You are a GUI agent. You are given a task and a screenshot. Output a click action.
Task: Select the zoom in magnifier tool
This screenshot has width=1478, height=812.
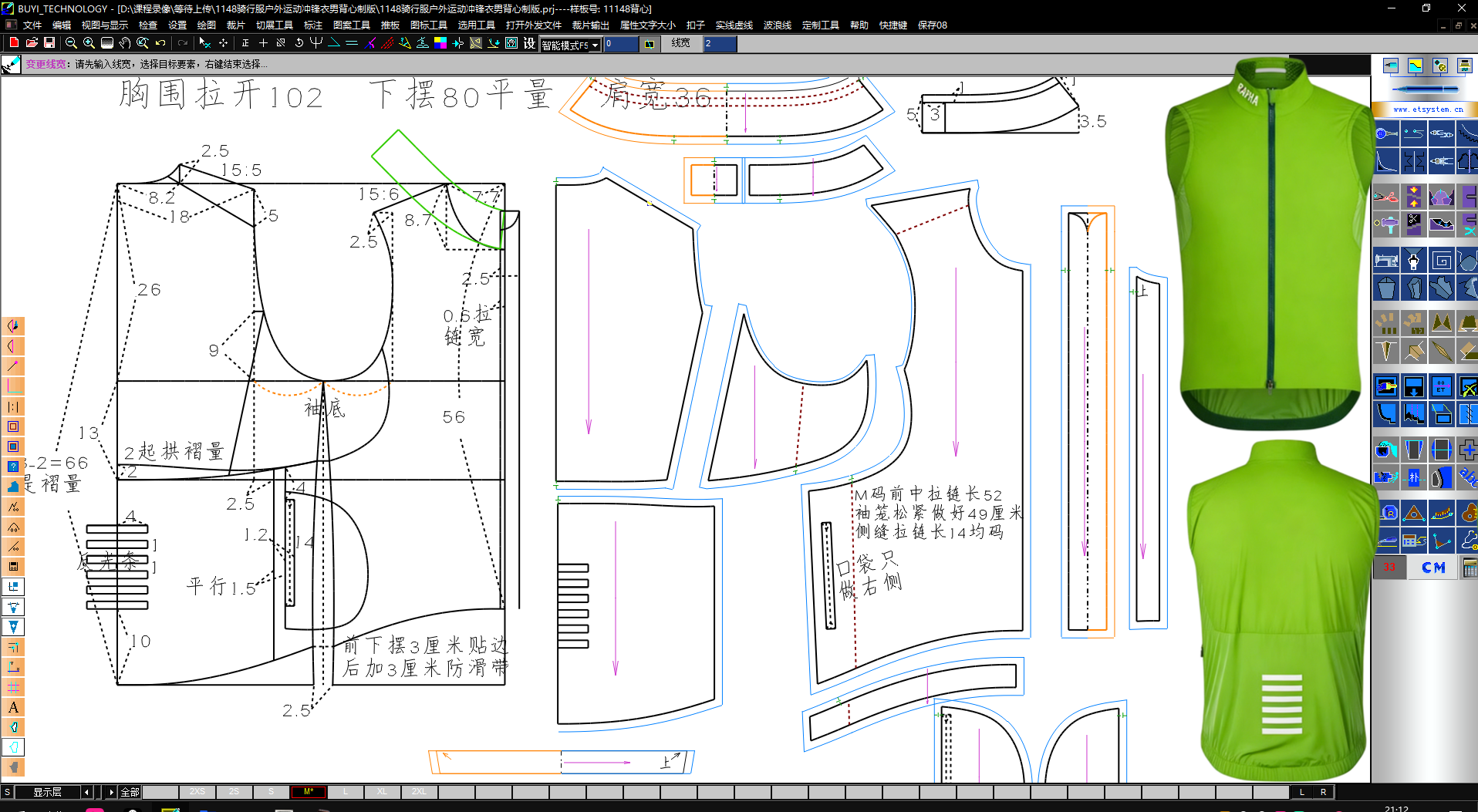[89, 43]
